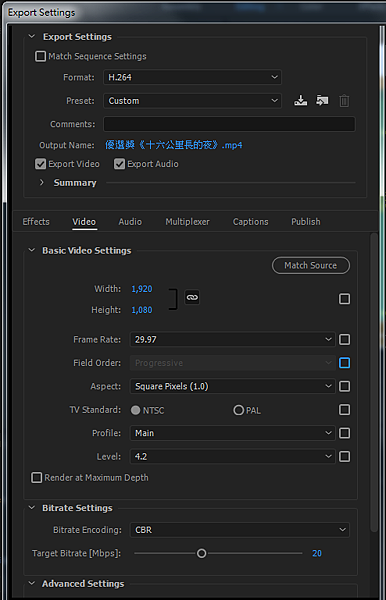The height and width of the screenshot is (600, 386).
Task: Expand the Summary section
Action: [42, 183]
